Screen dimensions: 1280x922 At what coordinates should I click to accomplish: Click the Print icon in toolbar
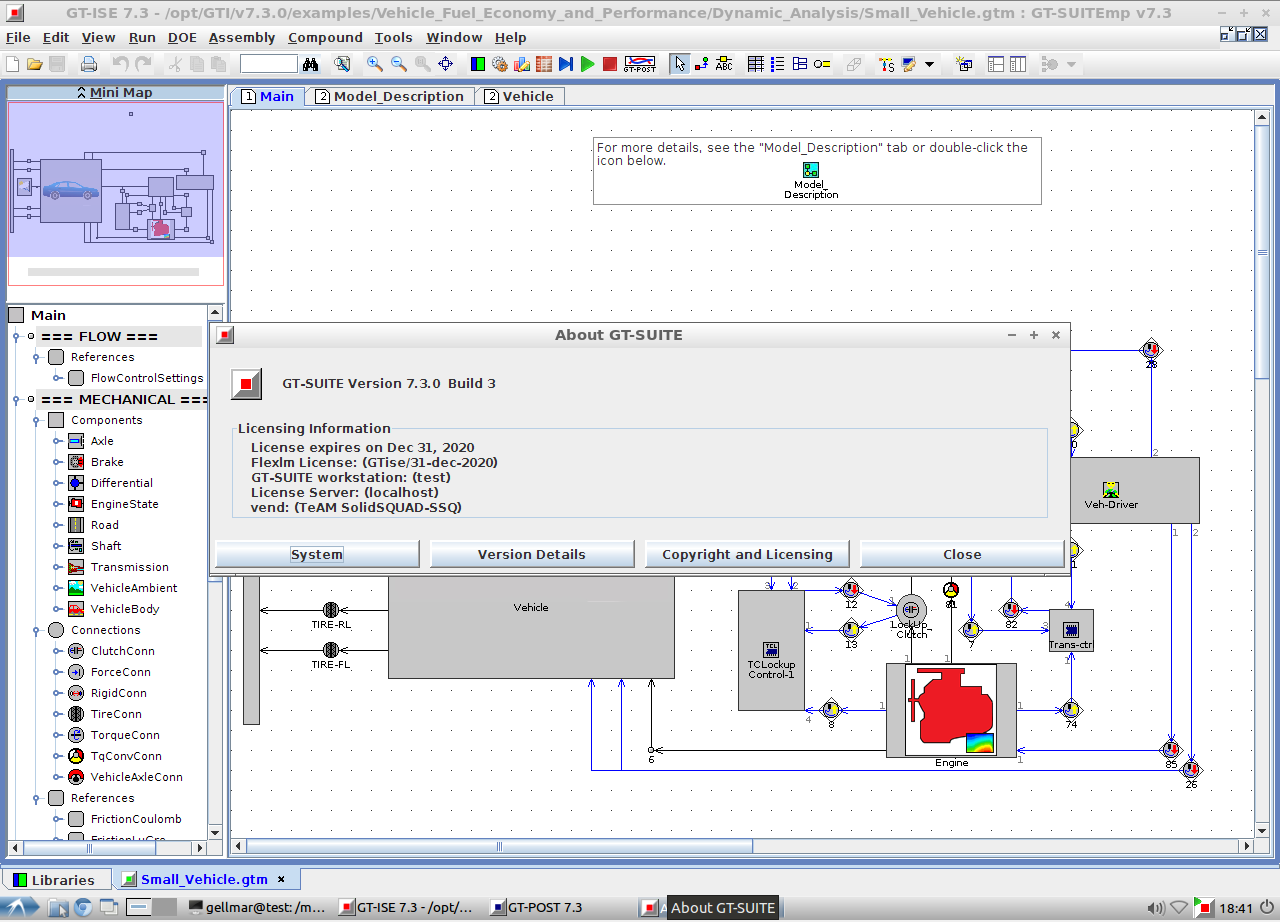[89, 64]
